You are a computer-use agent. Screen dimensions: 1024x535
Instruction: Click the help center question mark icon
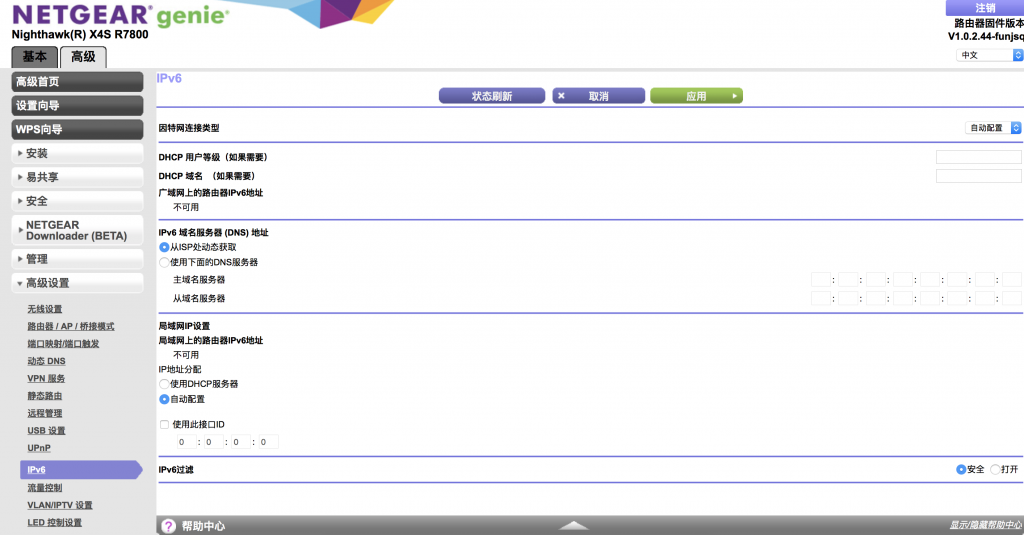pyautogui.click(x=169, y=525)
